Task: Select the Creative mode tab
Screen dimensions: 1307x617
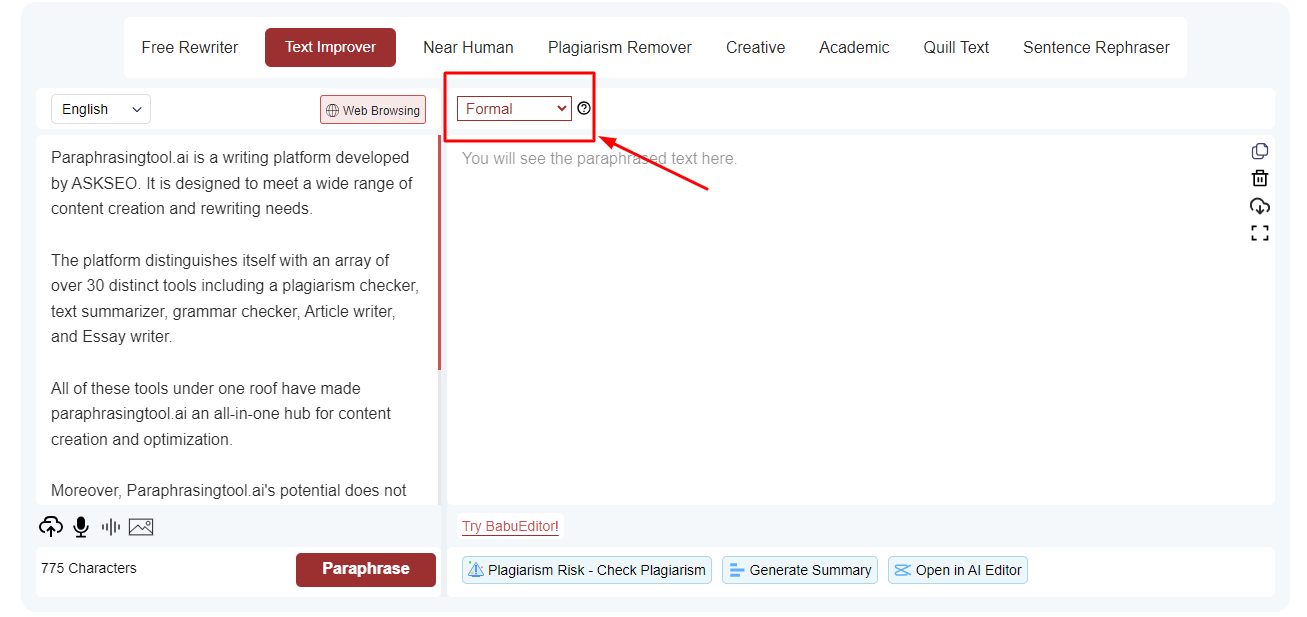Action: [x=756, y=47]
